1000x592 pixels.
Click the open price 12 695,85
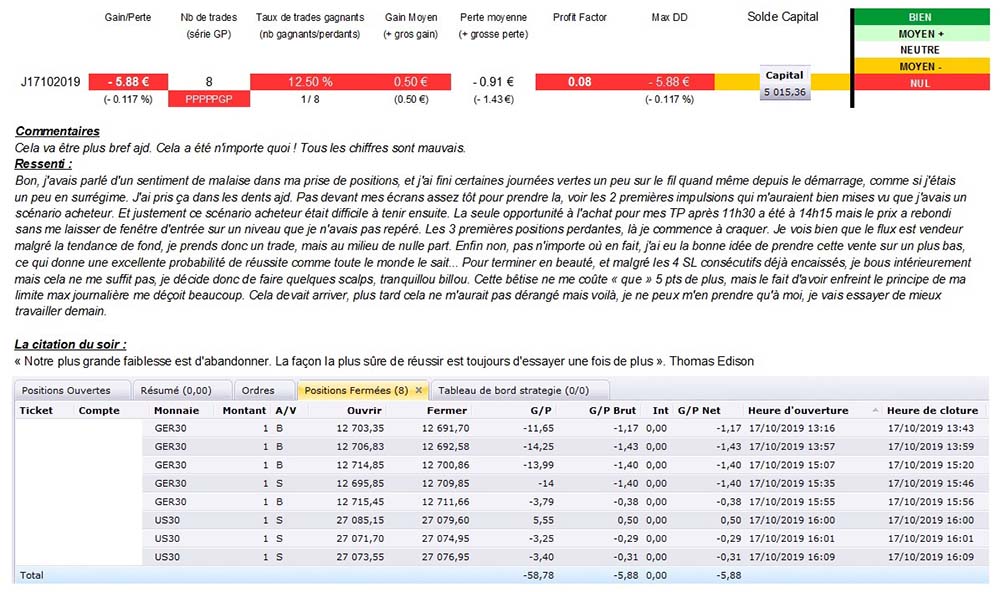pyautogui.click(x=360, y=484)
